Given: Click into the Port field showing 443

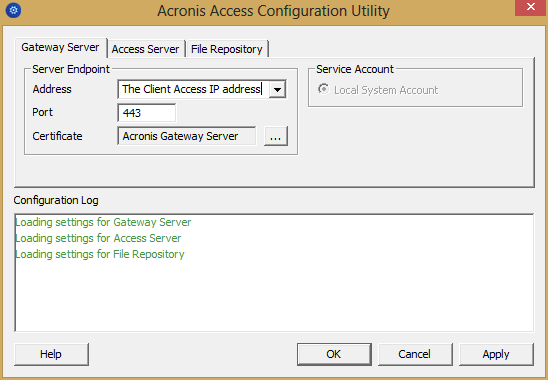Looking at the screenshot, I should (x=147, y=113).
